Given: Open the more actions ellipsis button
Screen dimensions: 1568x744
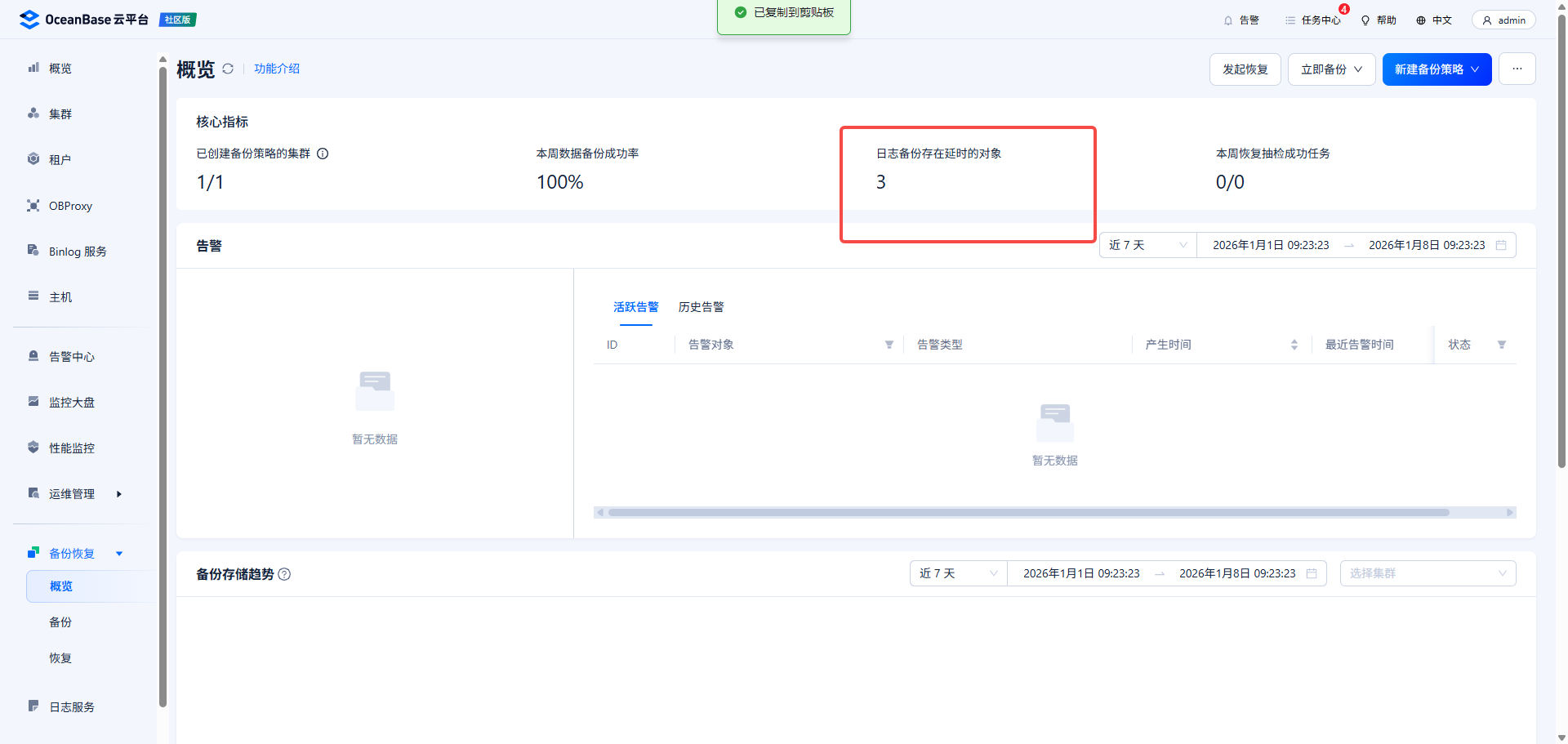Looking at the screenshot, I should pos(1517,69).
